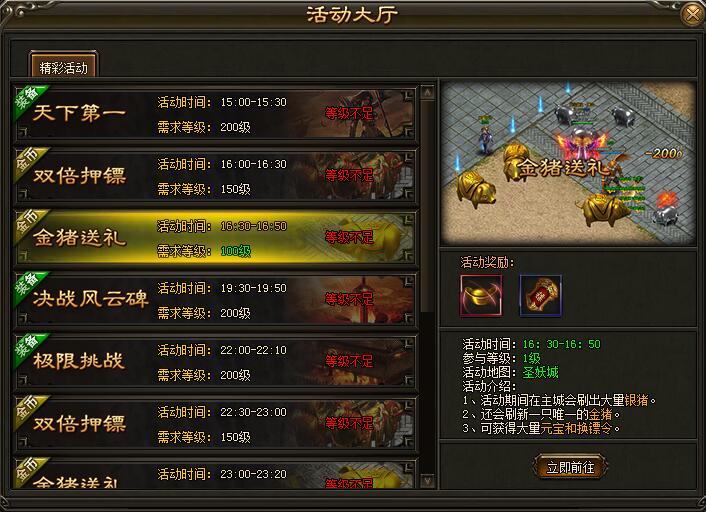This screenshot has width=706, height=512.
Task: Select the bottom 金猪送礼 23:00 activity
Action: coord(215,473)
